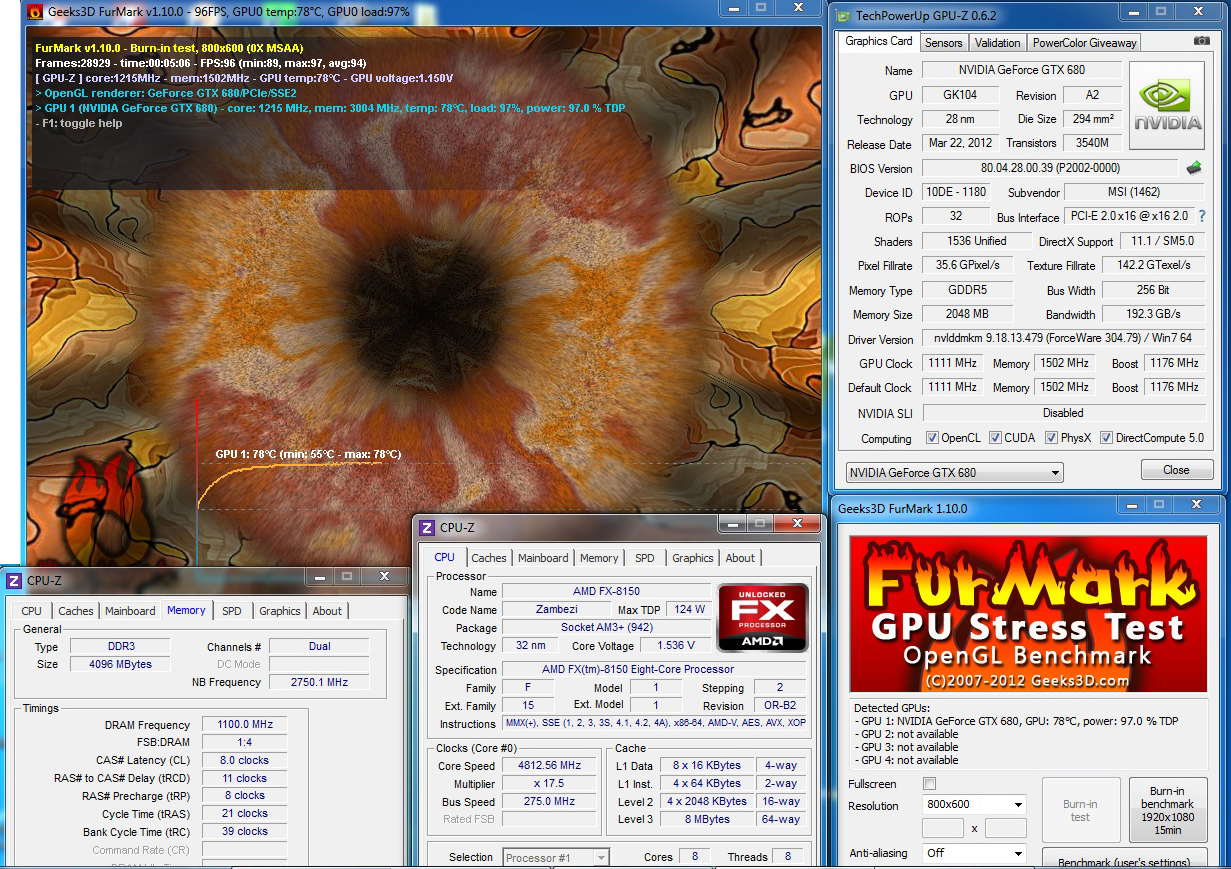1231x869 pixels.
Task: Select the Graphics Card tab in GPU-Z
Action: click(x=879, y=41)
